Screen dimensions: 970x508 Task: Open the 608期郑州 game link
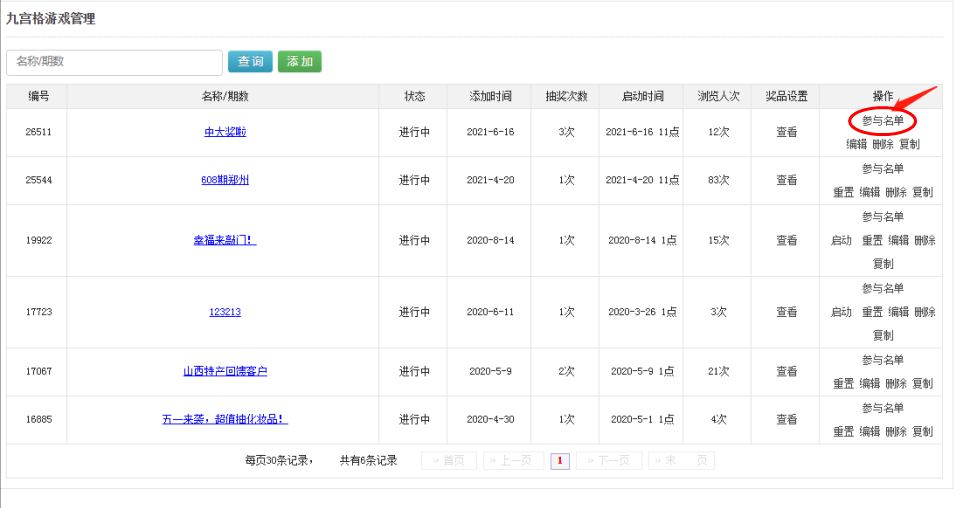pyautogui.click(x=225, y=180)
